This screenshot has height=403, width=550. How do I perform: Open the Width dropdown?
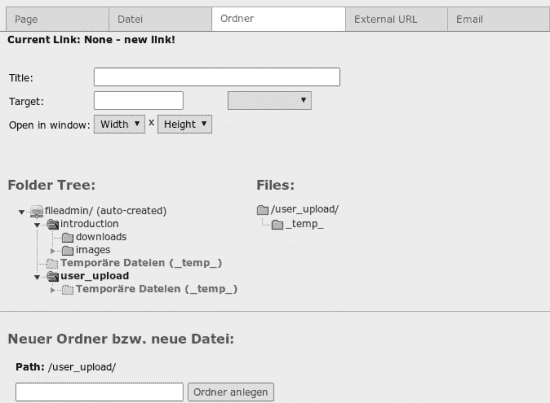[120, 125]
